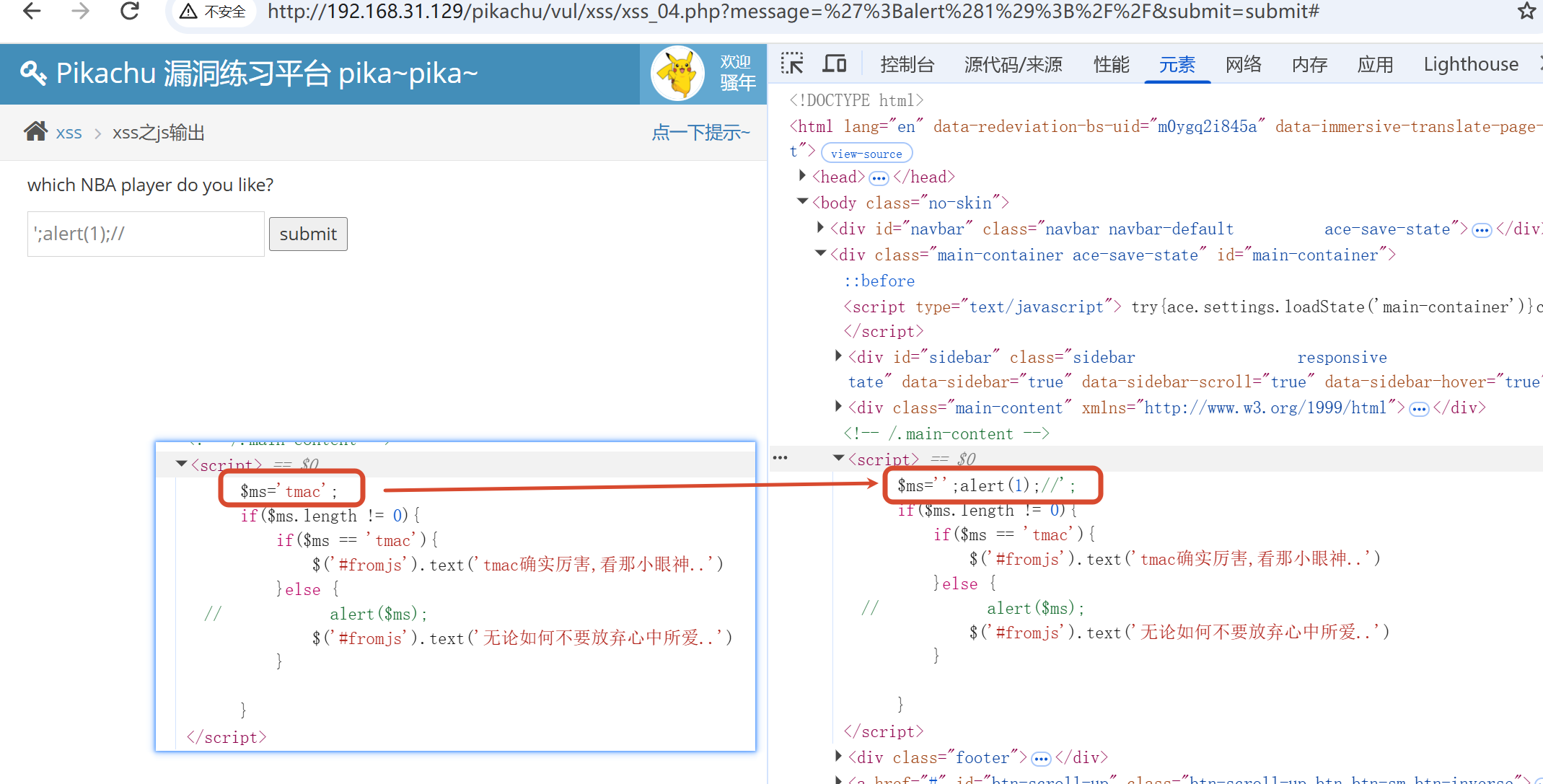The image size is (1543, 784).
Task: Expand the sidebar div node
Action: point(838,356)
